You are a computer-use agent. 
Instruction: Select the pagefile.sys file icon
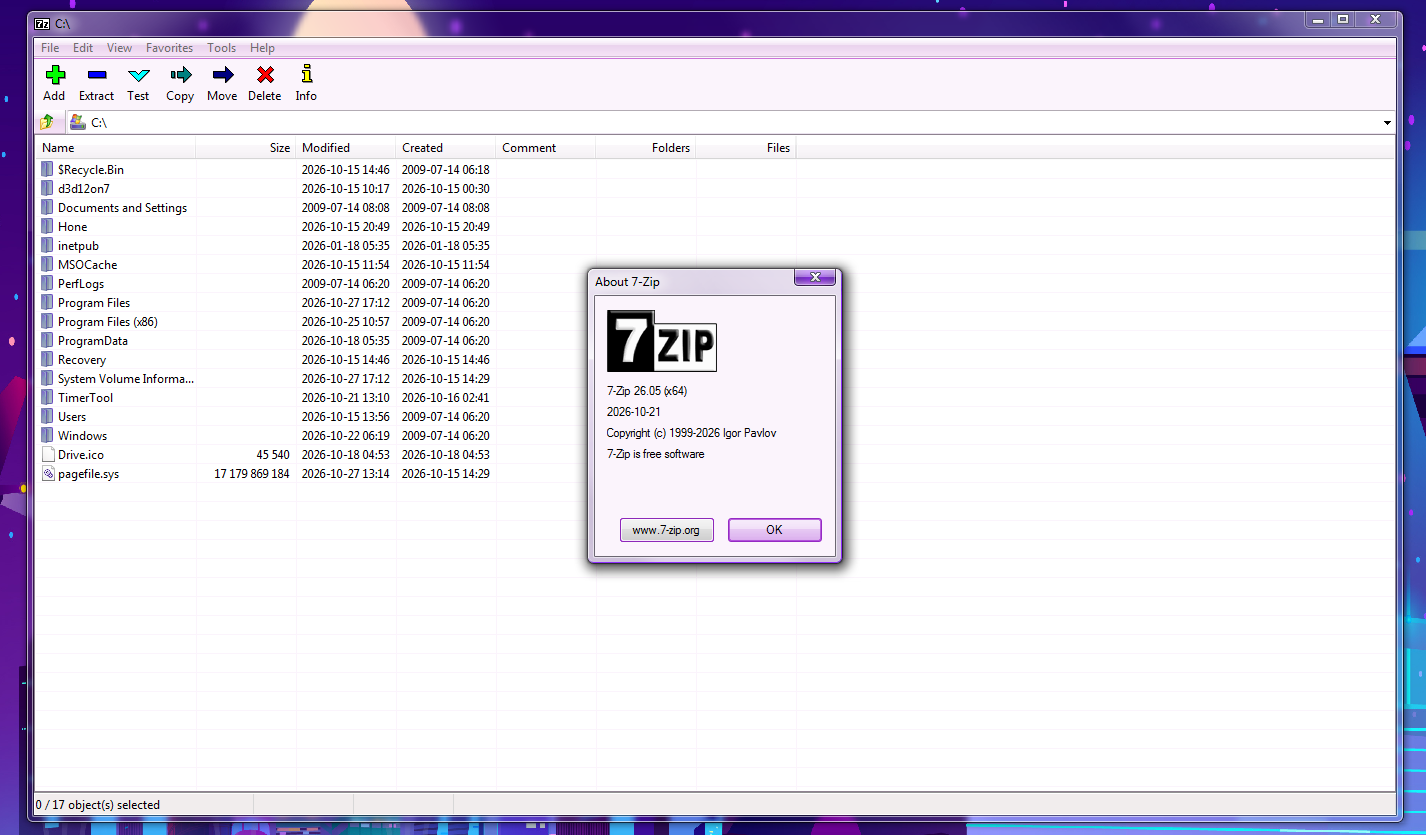48,473
